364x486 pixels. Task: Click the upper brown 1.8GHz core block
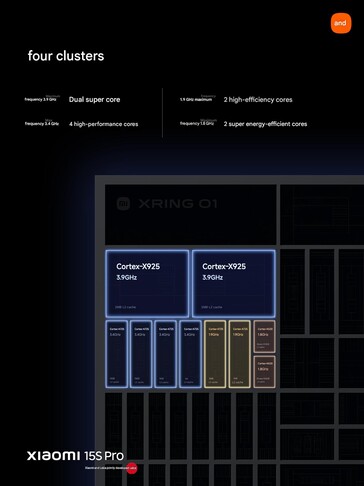coord(264,336)
